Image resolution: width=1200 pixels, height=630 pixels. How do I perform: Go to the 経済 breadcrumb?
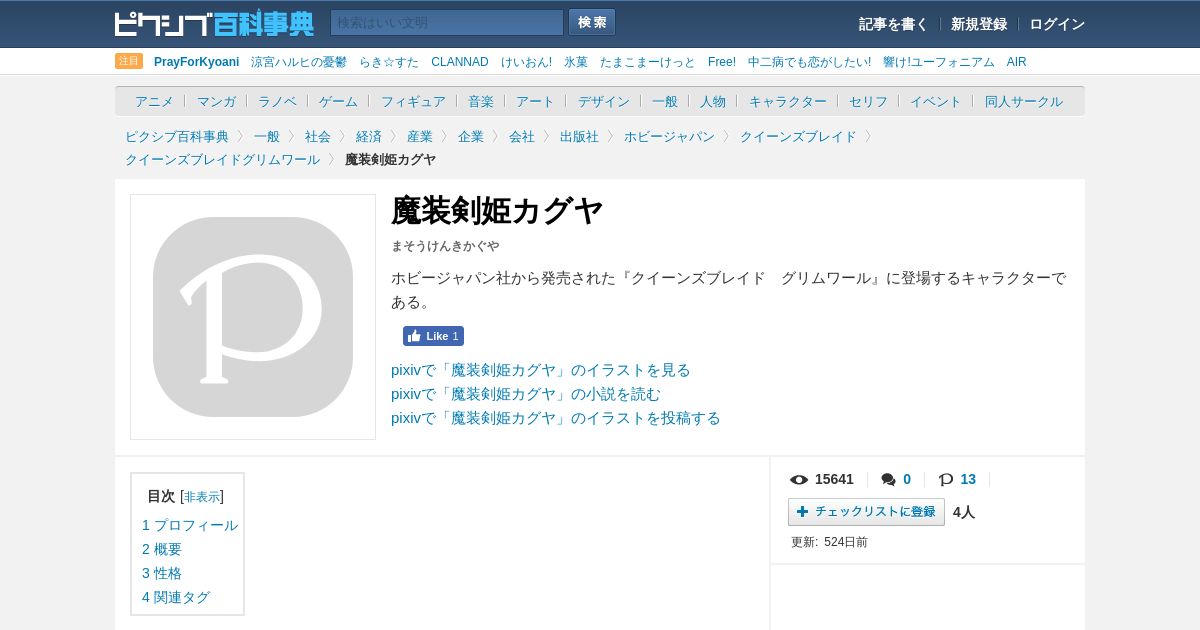point(369,136)
